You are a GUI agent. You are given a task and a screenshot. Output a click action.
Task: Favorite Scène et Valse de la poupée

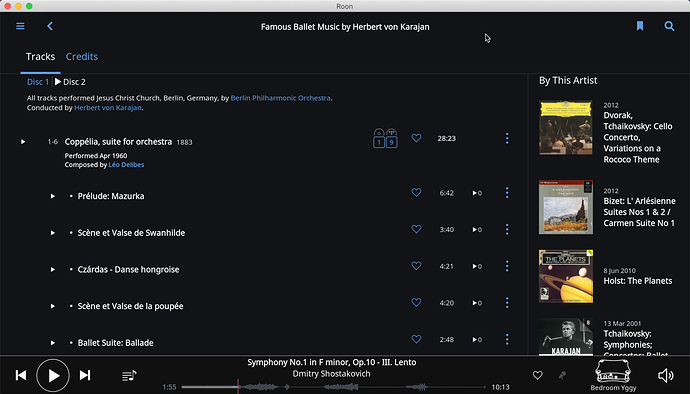point(416,302)
